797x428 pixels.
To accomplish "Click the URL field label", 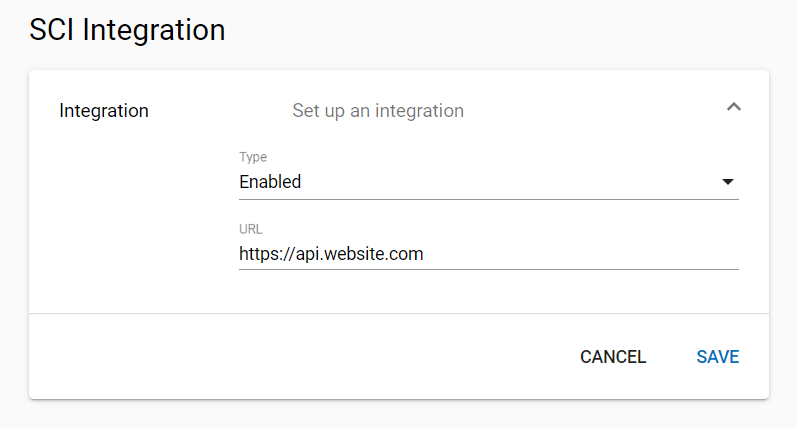I will (251, 229).
